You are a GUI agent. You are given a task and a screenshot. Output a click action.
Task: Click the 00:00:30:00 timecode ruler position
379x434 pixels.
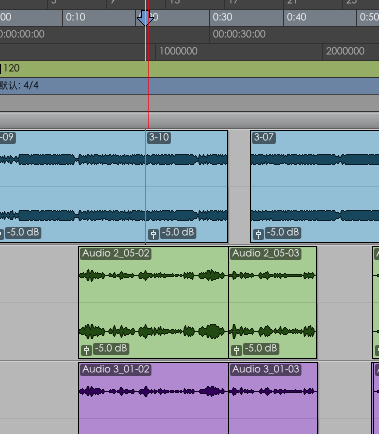(x=239, y=34)
